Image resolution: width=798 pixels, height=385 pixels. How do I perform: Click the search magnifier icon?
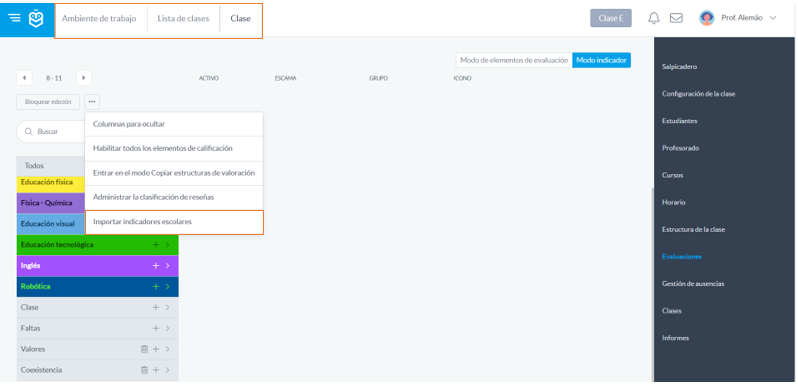(28, 131)
